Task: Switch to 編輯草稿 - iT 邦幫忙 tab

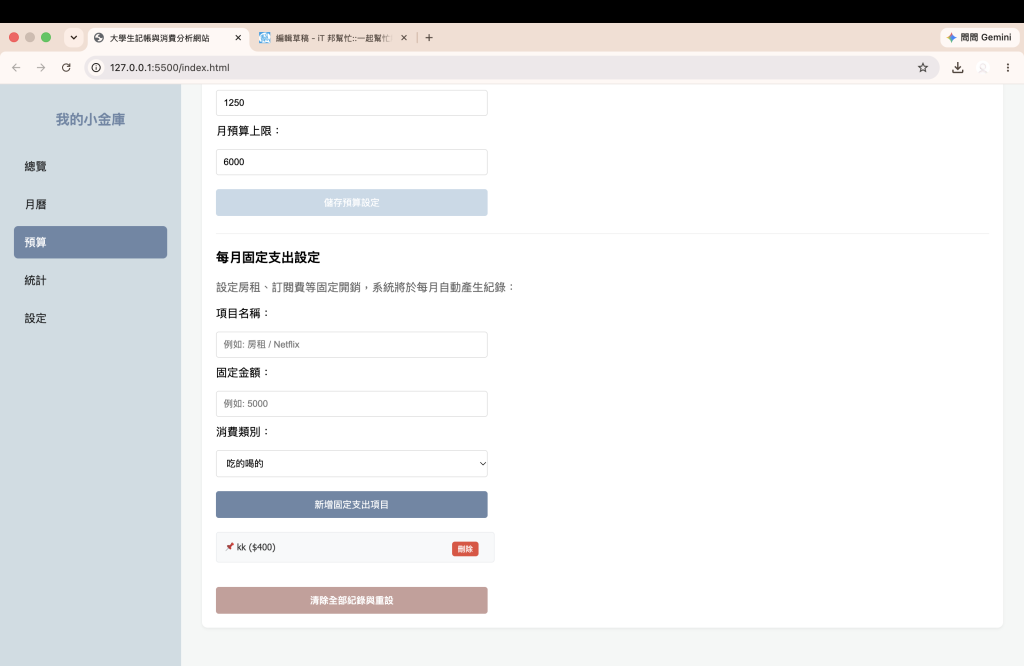Action: (x=334, y=38)
